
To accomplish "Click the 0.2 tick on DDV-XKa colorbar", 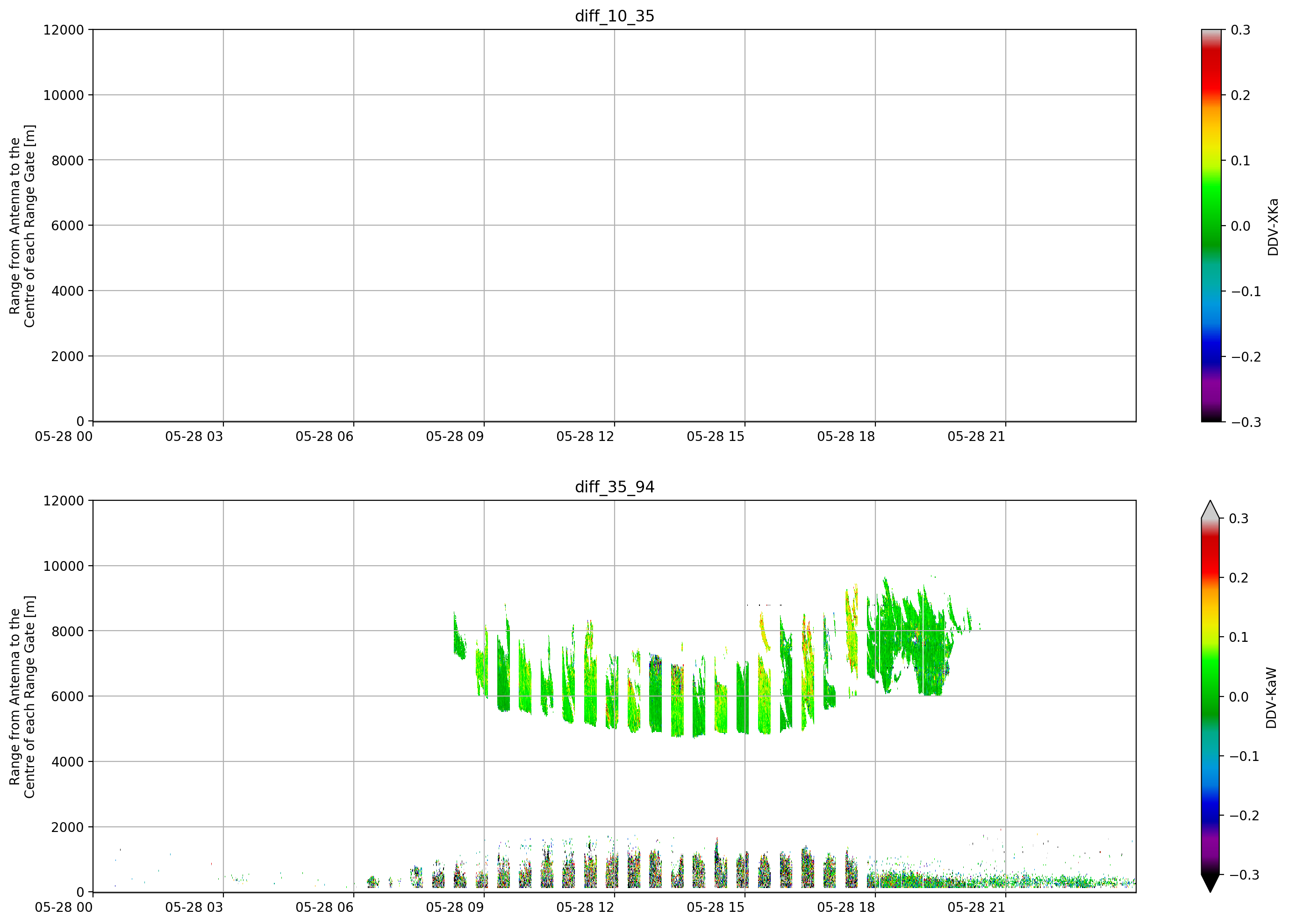I will [x=1241, y=95].
